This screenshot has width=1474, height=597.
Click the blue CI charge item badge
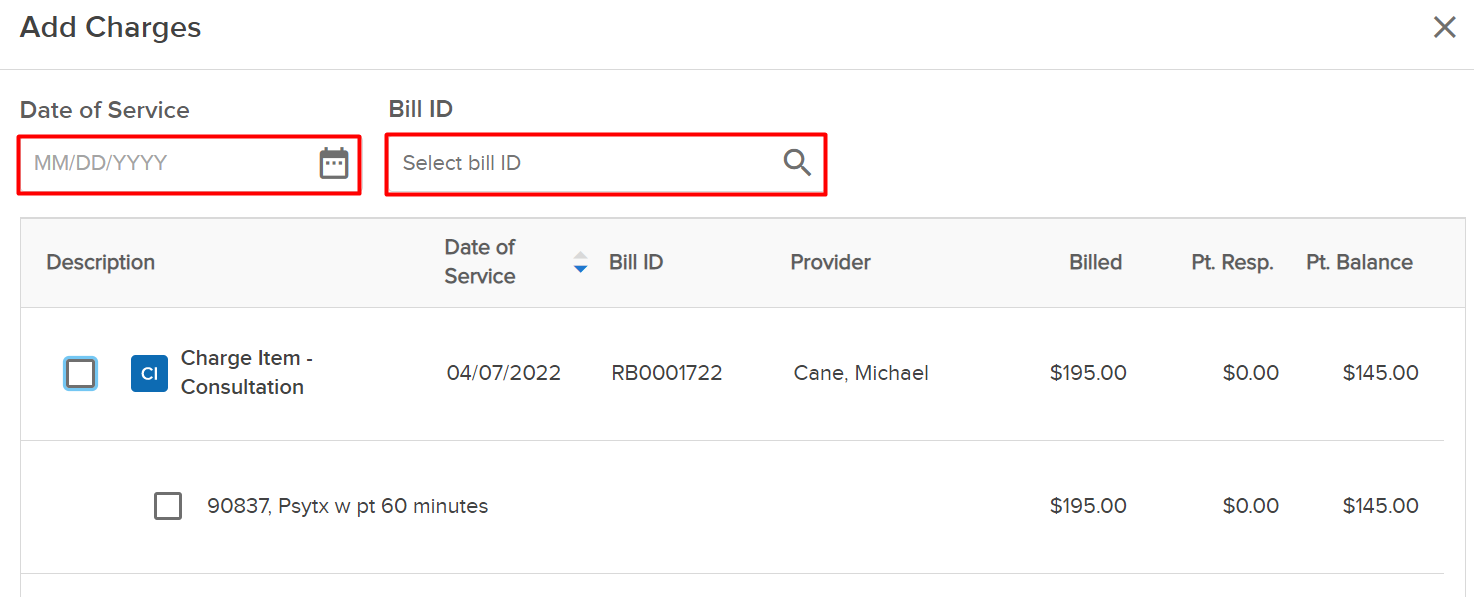pyautogui.click(x=149, y=373)
